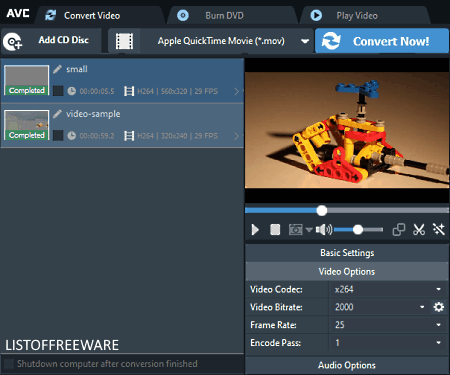Expand details arrow of video-sample
This screenshot has width=450, height=375.
click(237, 136)
